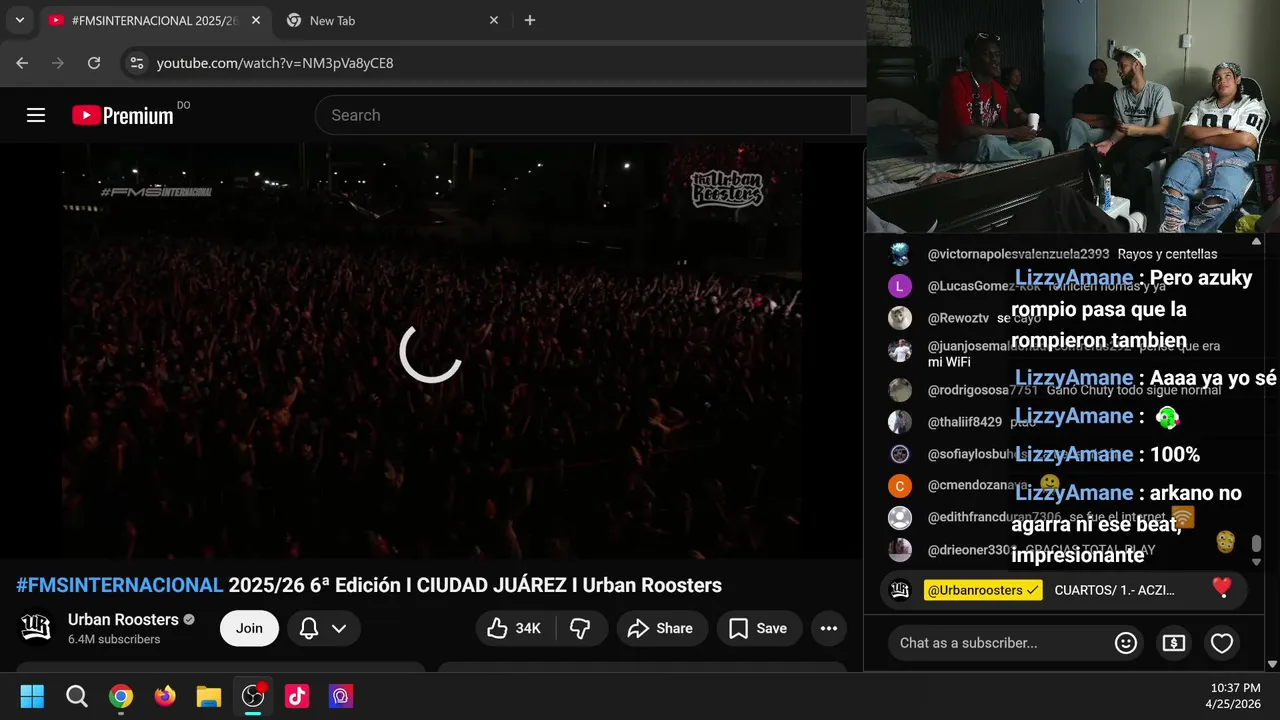Open the more actions three-dot menu
The width and height of the screenshot is (1280, 720).
pyautogui.click(x=829, y=628)
